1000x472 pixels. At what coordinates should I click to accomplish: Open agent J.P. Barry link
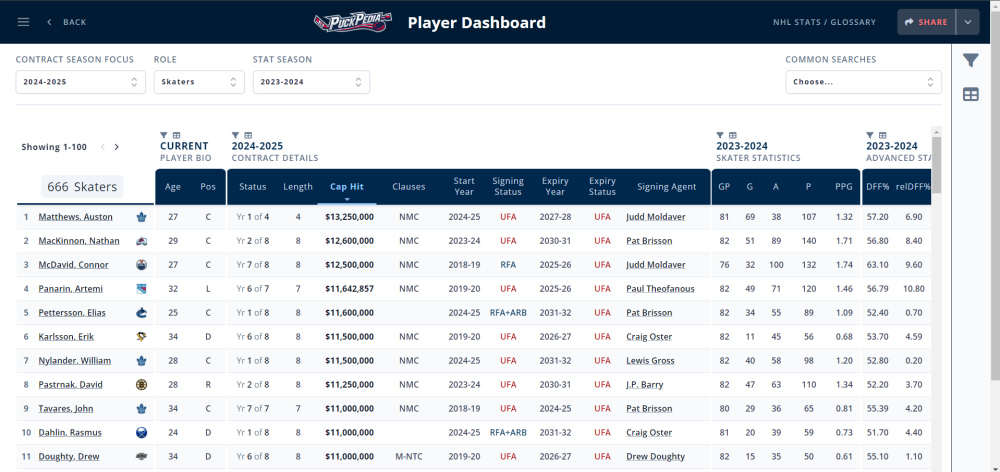(x=644, y=385)
